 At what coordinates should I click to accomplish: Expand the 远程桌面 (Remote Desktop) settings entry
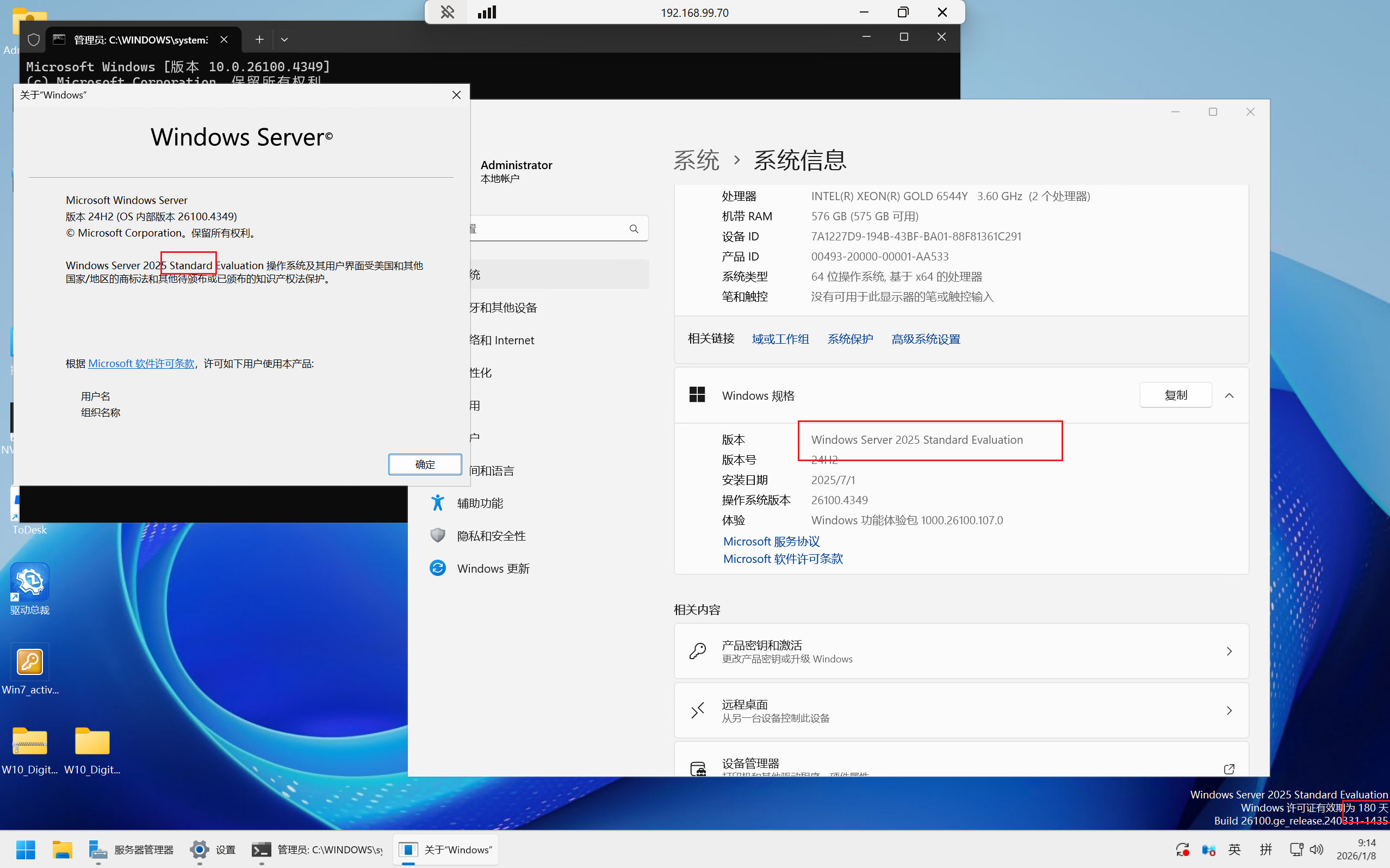pyautogui.click(x=1228, y=710)
